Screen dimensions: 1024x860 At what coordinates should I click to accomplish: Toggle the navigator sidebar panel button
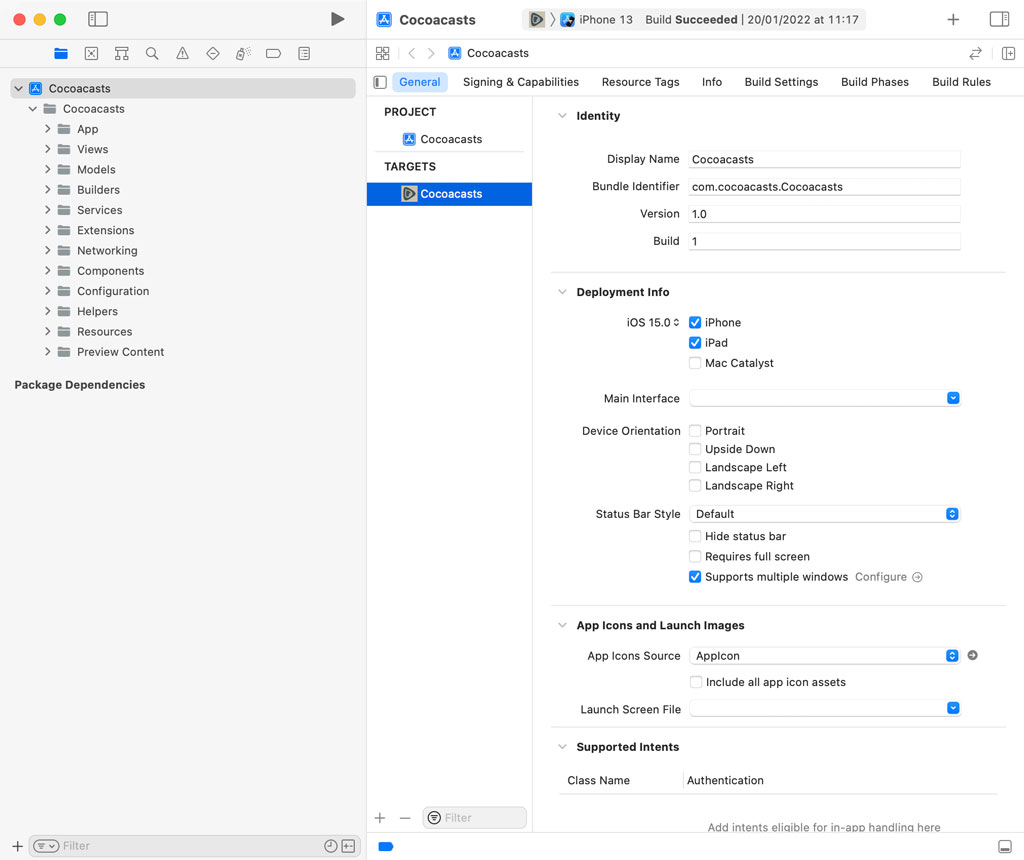pyautogui.click(x=98, y=19)
